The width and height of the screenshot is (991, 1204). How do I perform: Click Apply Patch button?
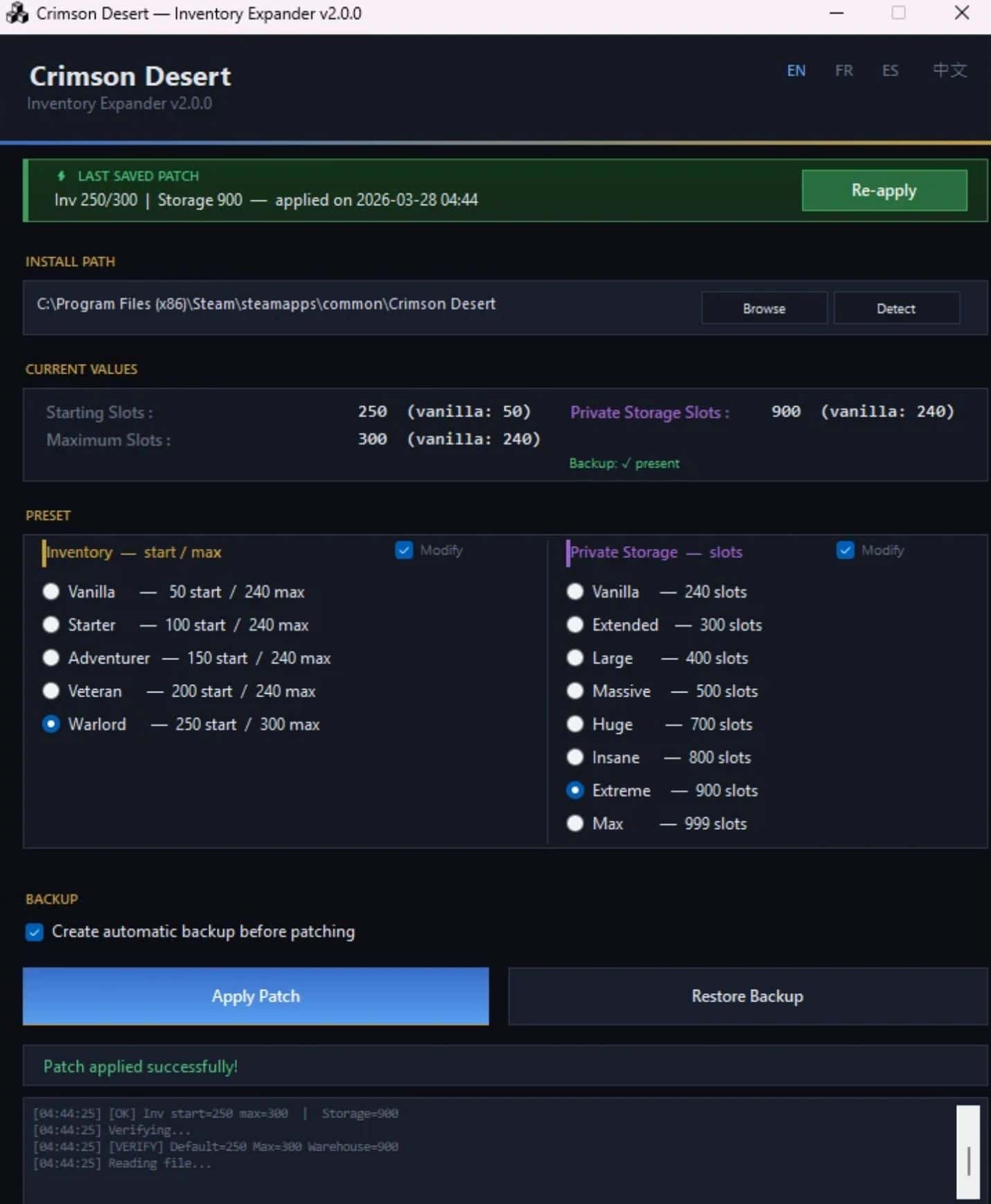click(x=256, y=996)
